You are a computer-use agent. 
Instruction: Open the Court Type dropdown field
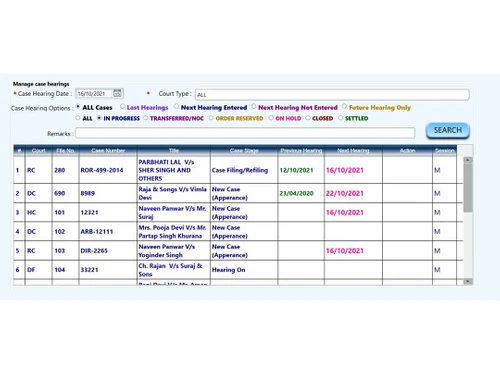coord(332,95)
